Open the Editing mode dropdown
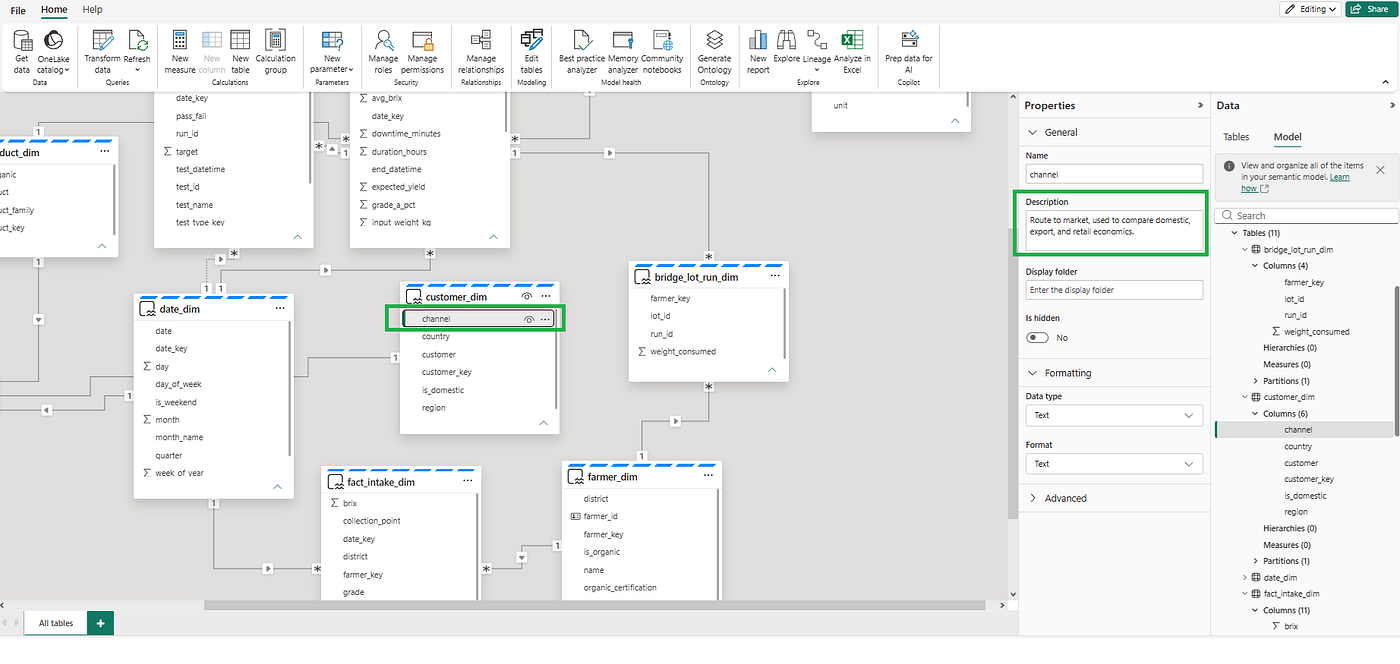 tap(1309, 9)
